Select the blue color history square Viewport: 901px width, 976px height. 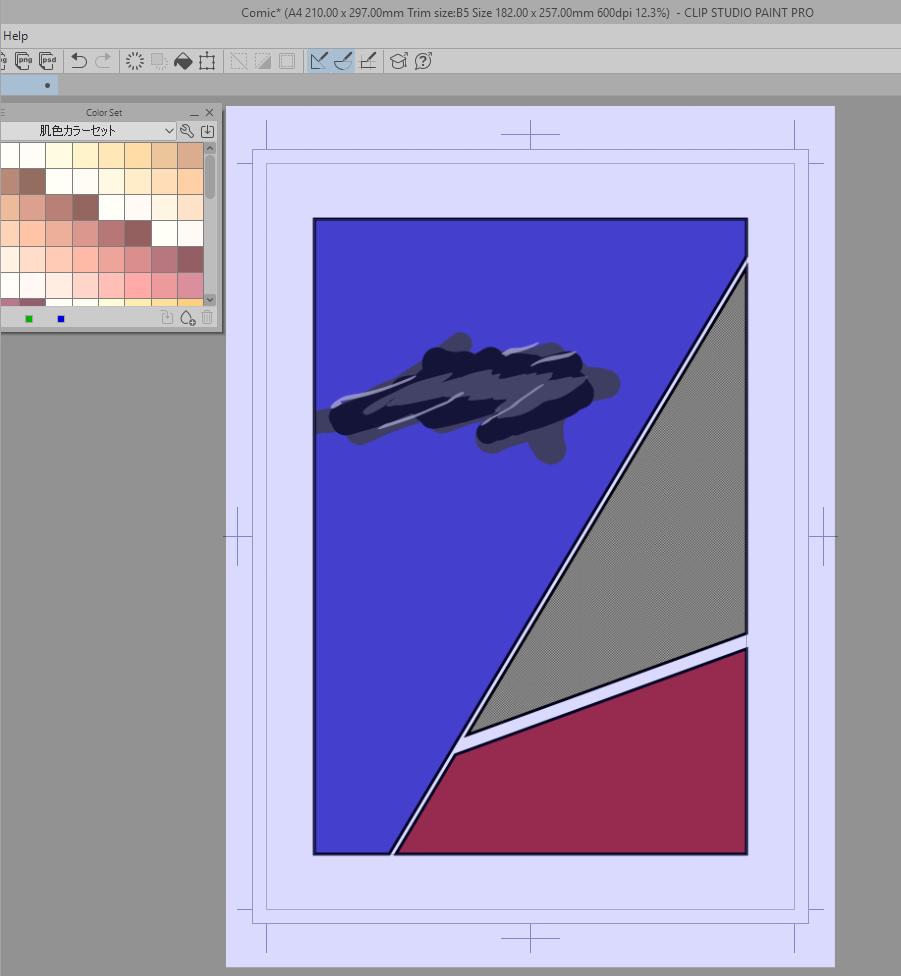coord(61,319)
